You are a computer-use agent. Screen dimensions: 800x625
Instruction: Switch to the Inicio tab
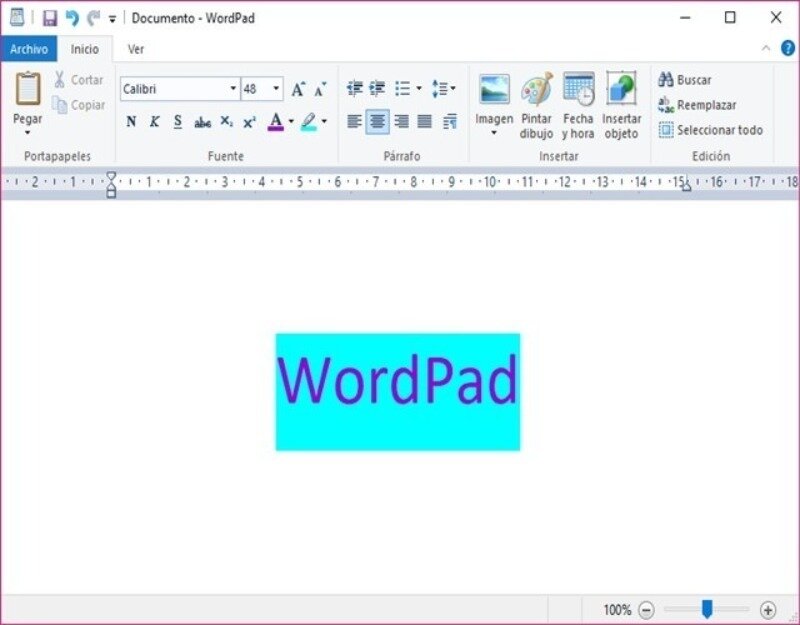85,49
